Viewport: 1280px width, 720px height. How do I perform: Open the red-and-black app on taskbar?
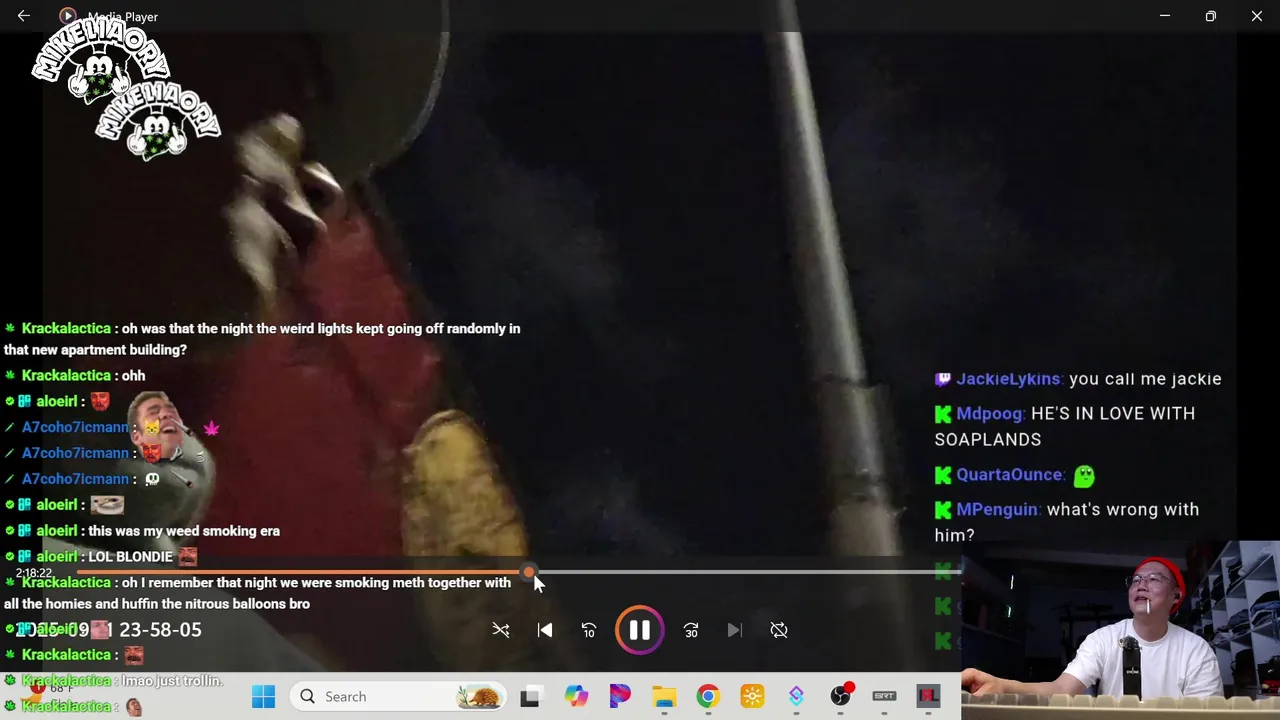[x=928, y=696]
